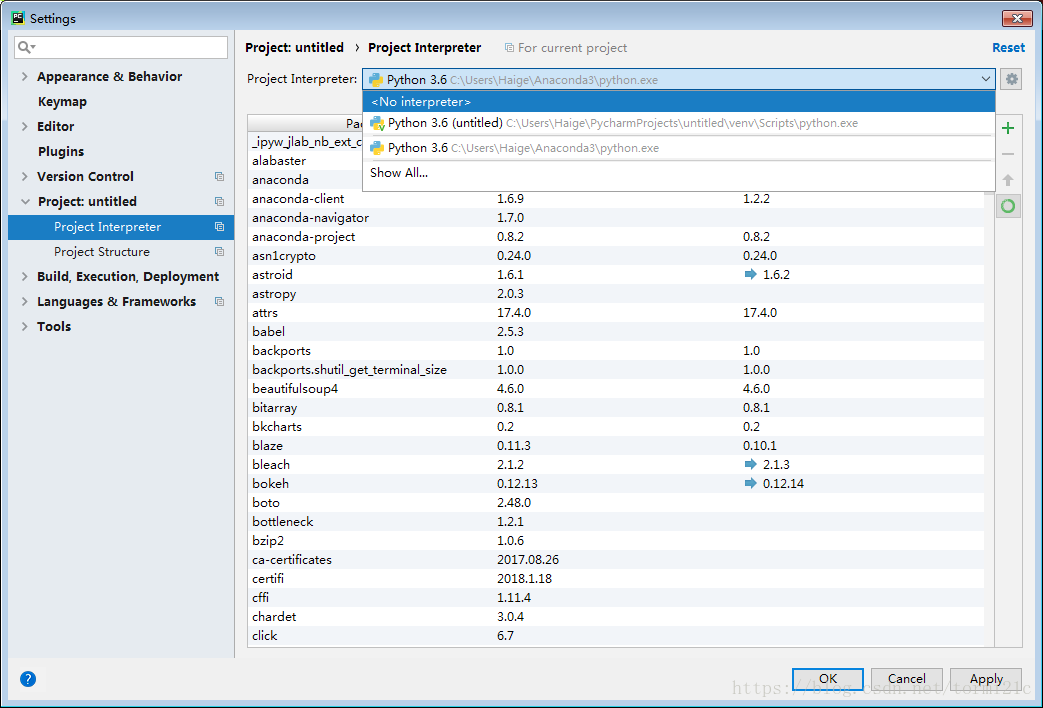
Task: Click the update arrow icon for astroid
Action: point(750,274)
